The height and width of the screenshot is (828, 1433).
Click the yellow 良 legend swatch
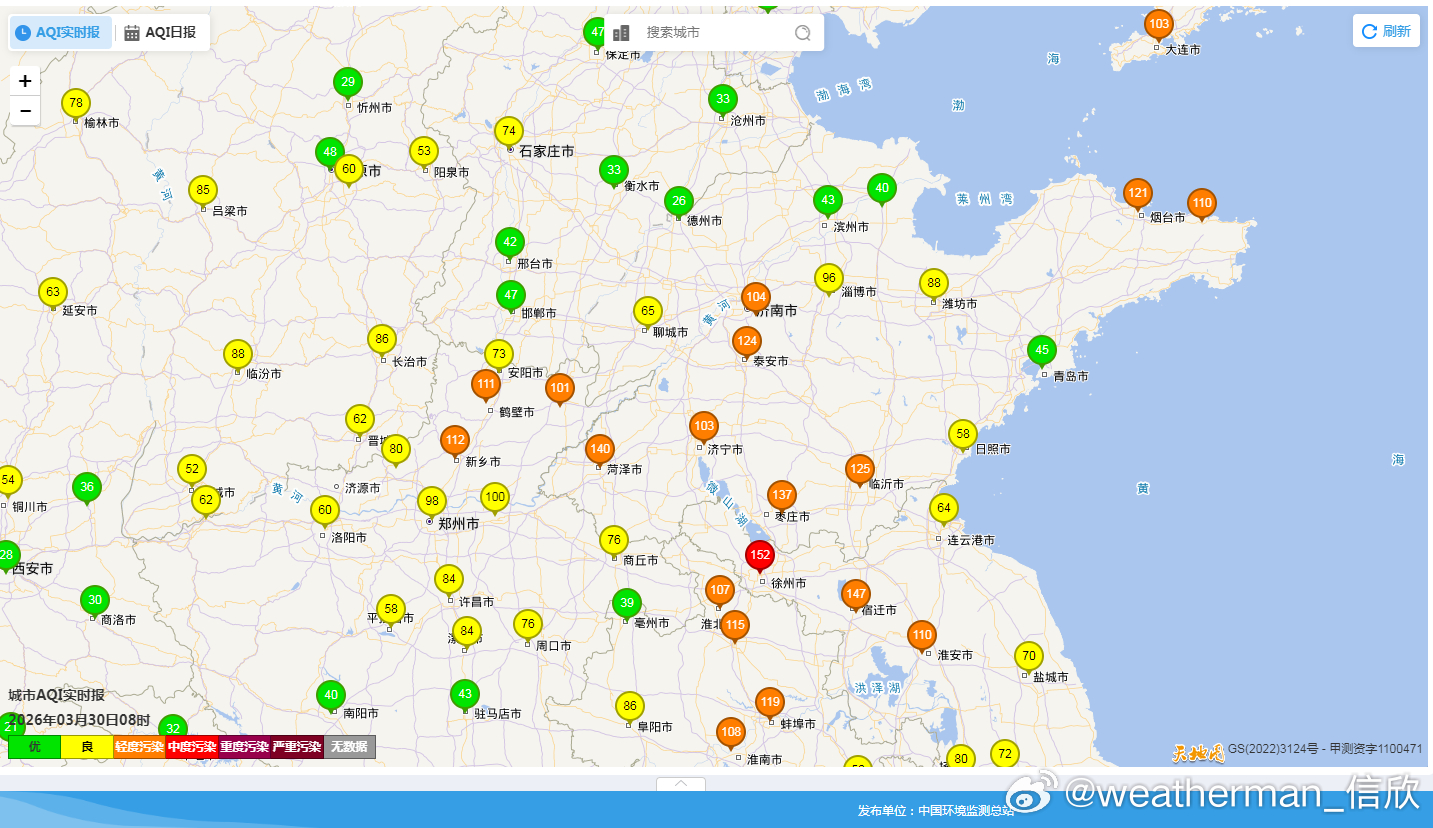[87, 747]
